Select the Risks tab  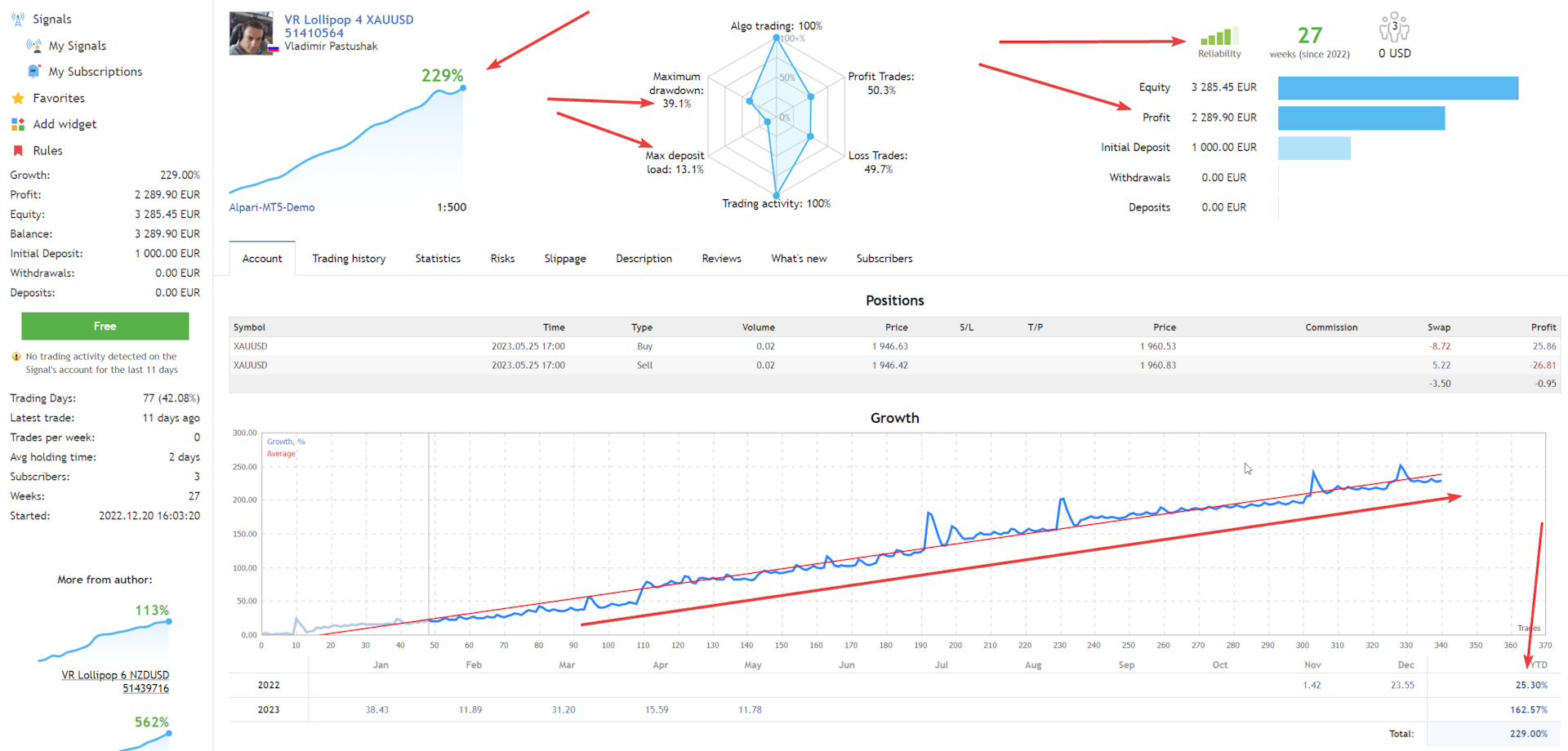502,259
